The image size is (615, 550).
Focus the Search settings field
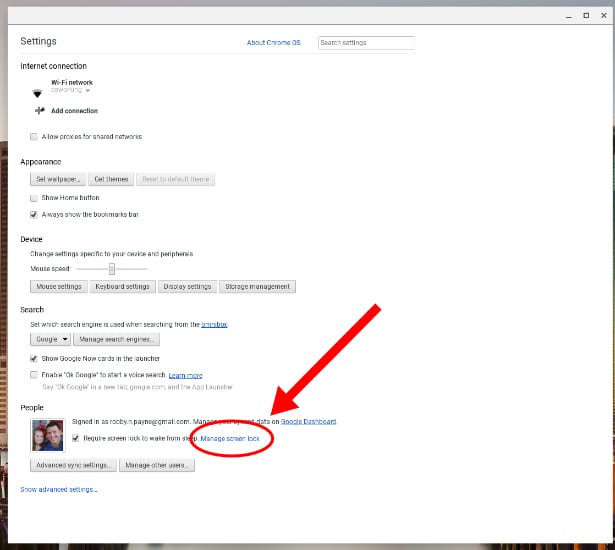pos(366,43)
